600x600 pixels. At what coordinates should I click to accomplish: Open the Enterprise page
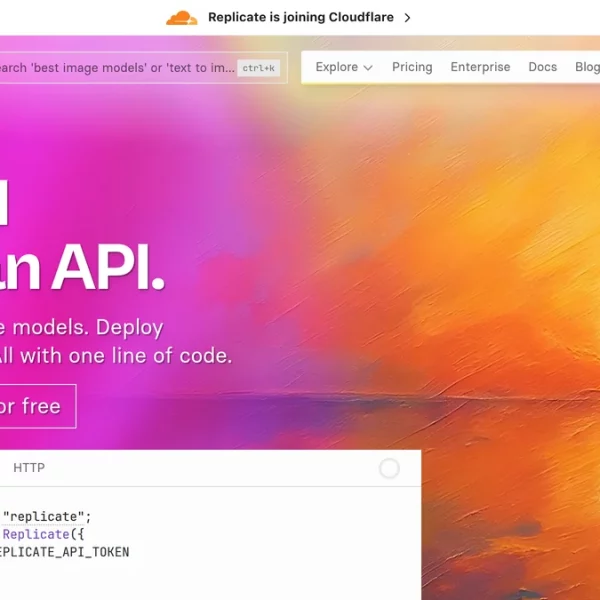click(480, 67)
